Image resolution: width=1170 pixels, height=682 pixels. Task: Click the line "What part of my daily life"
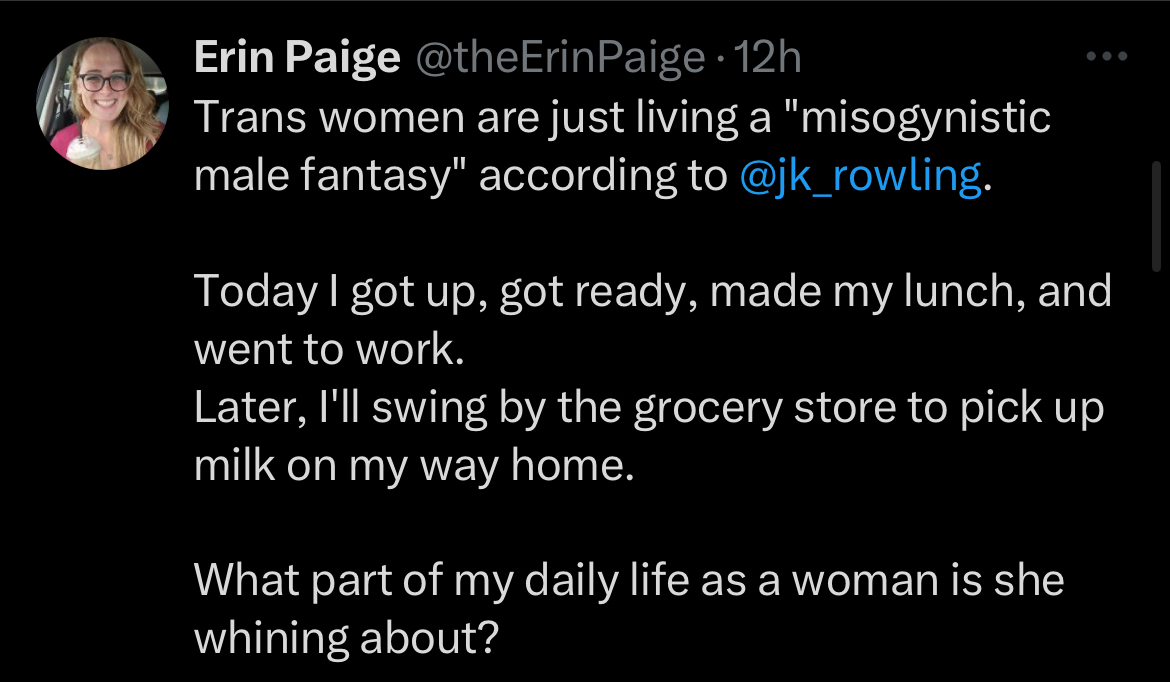pos(629,581)
